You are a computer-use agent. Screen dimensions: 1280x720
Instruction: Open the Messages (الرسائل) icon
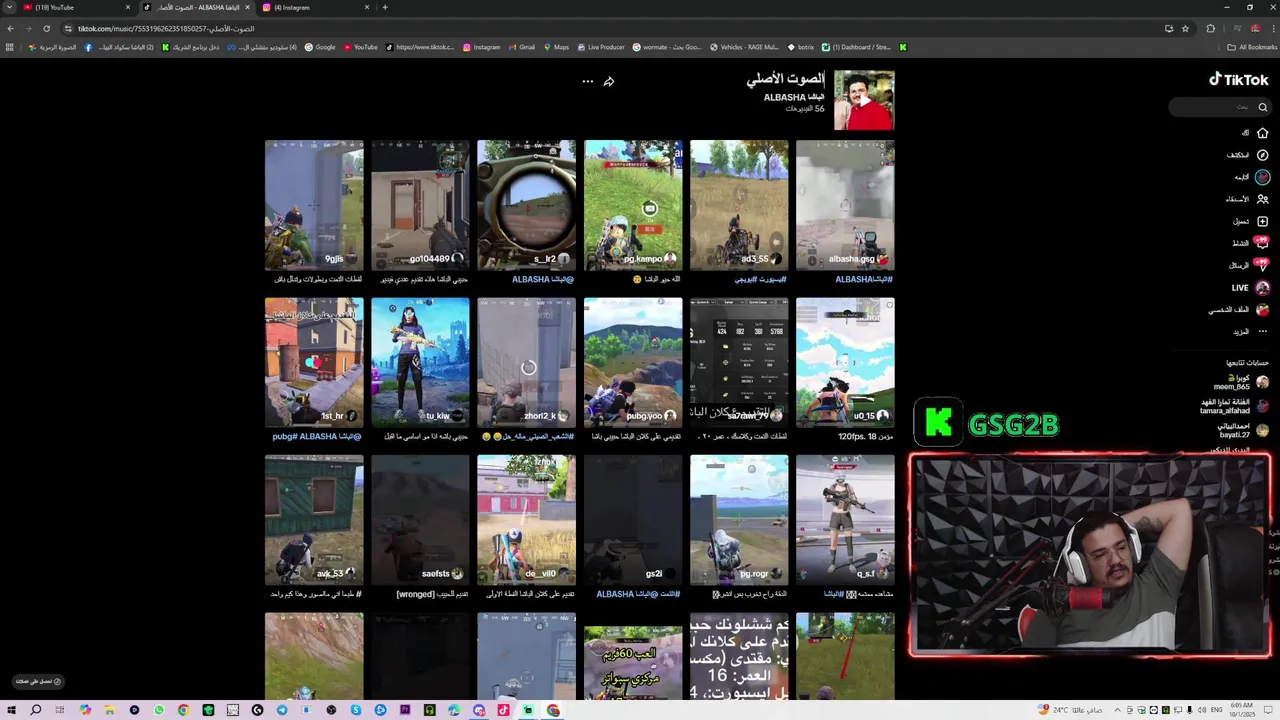(x=1262, y=265)
